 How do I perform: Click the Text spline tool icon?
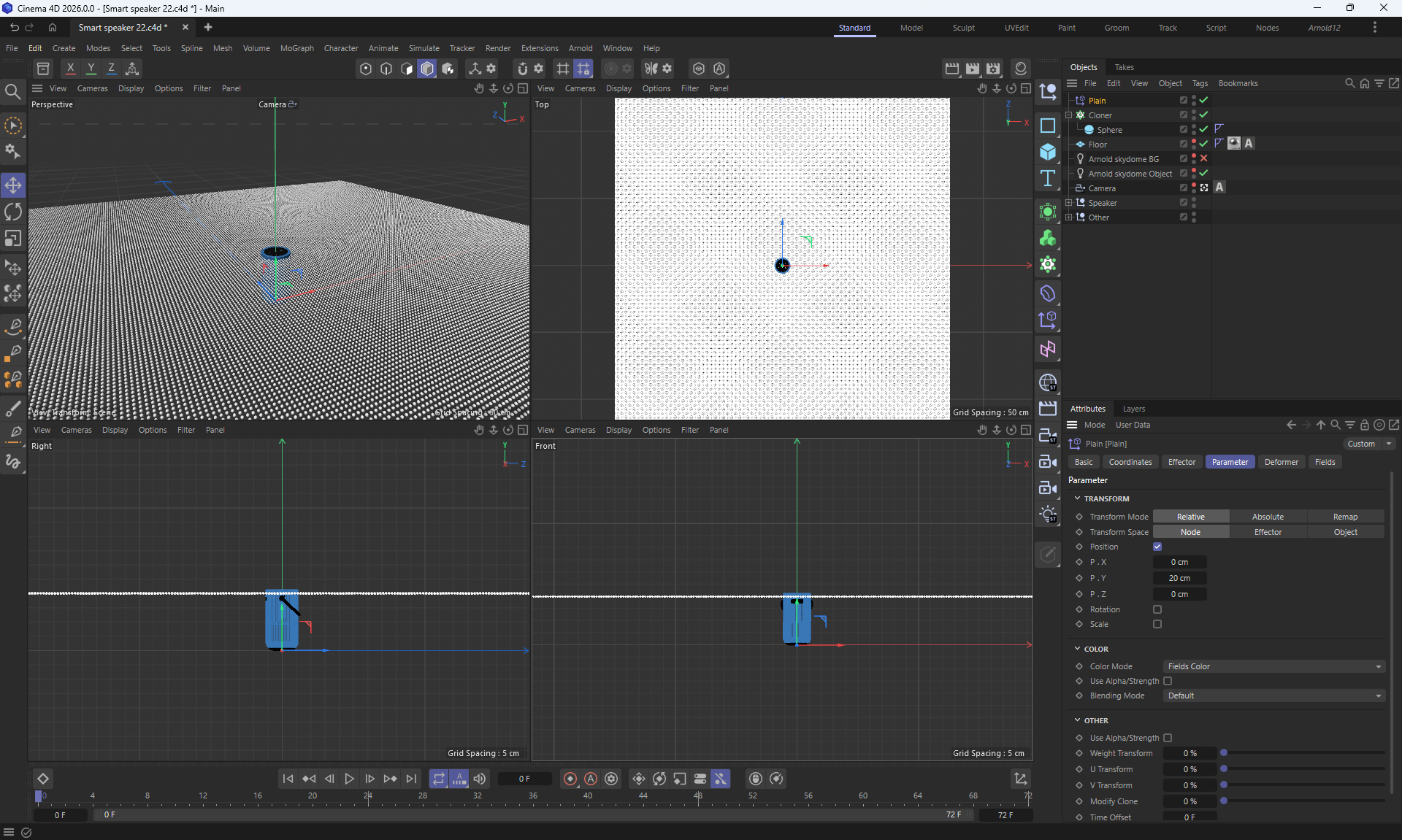1048,179
